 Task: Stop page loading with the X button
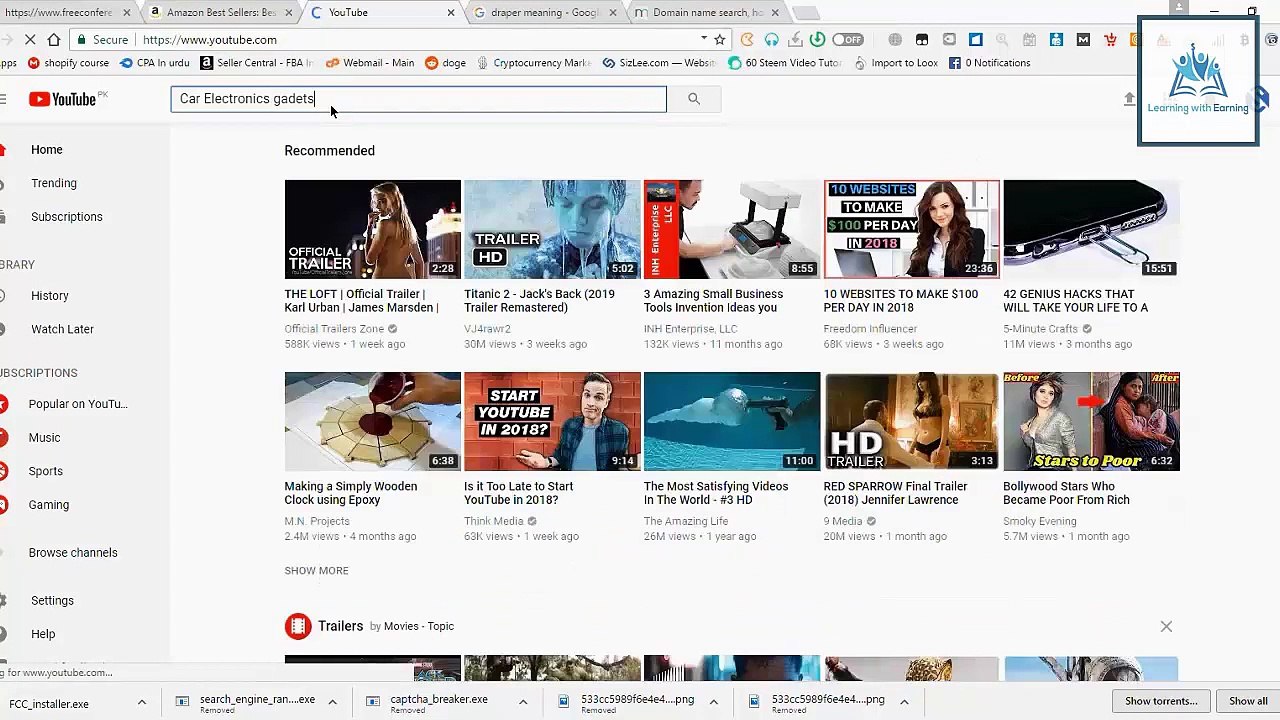point(30,40)
